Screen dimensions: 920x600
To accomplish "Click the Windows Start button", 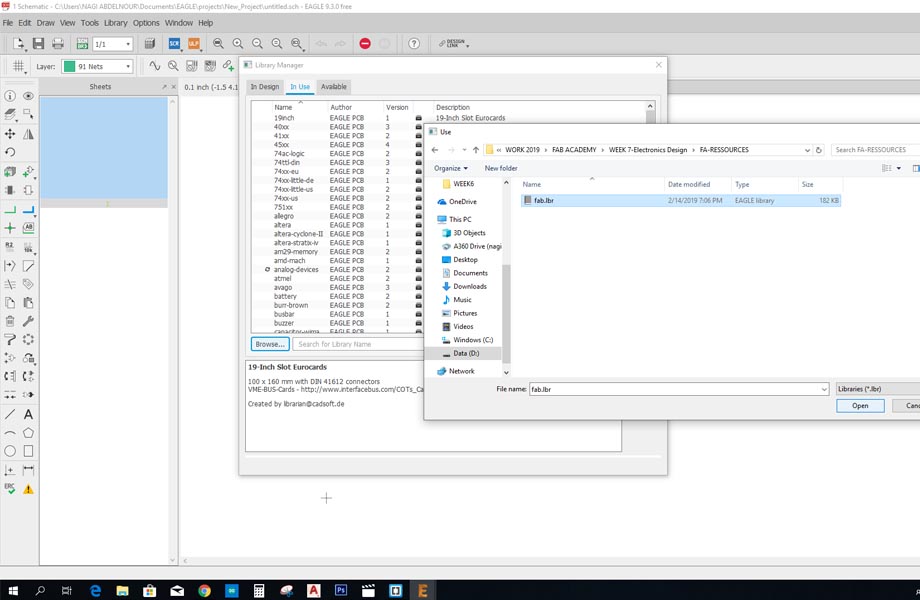I will pos(13,590).
